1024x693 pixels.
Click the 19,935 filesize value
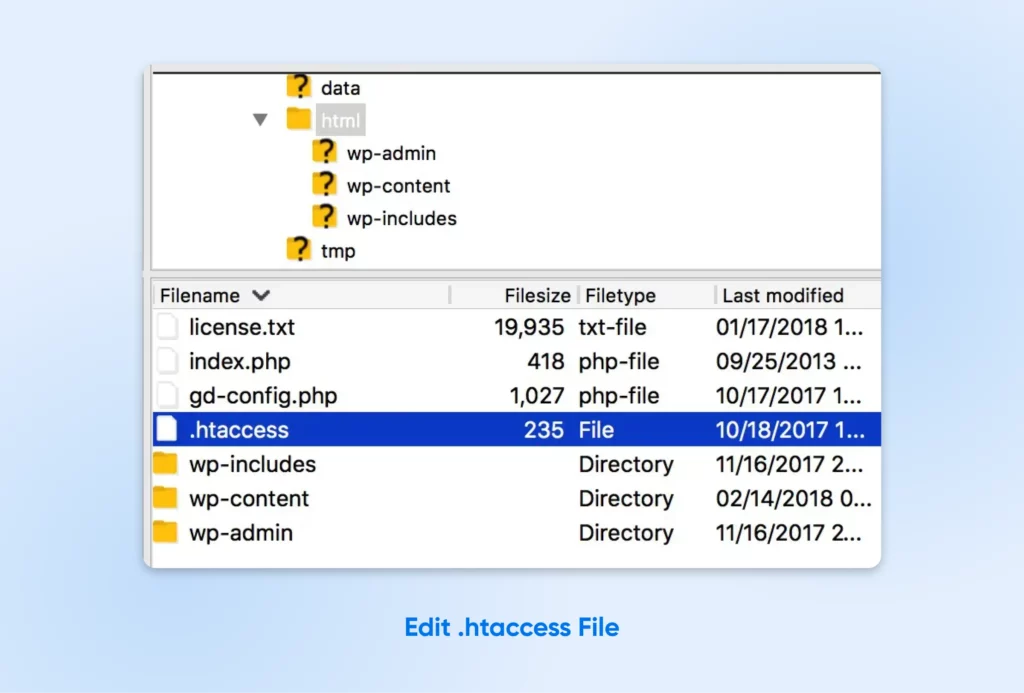pos(529,327)
